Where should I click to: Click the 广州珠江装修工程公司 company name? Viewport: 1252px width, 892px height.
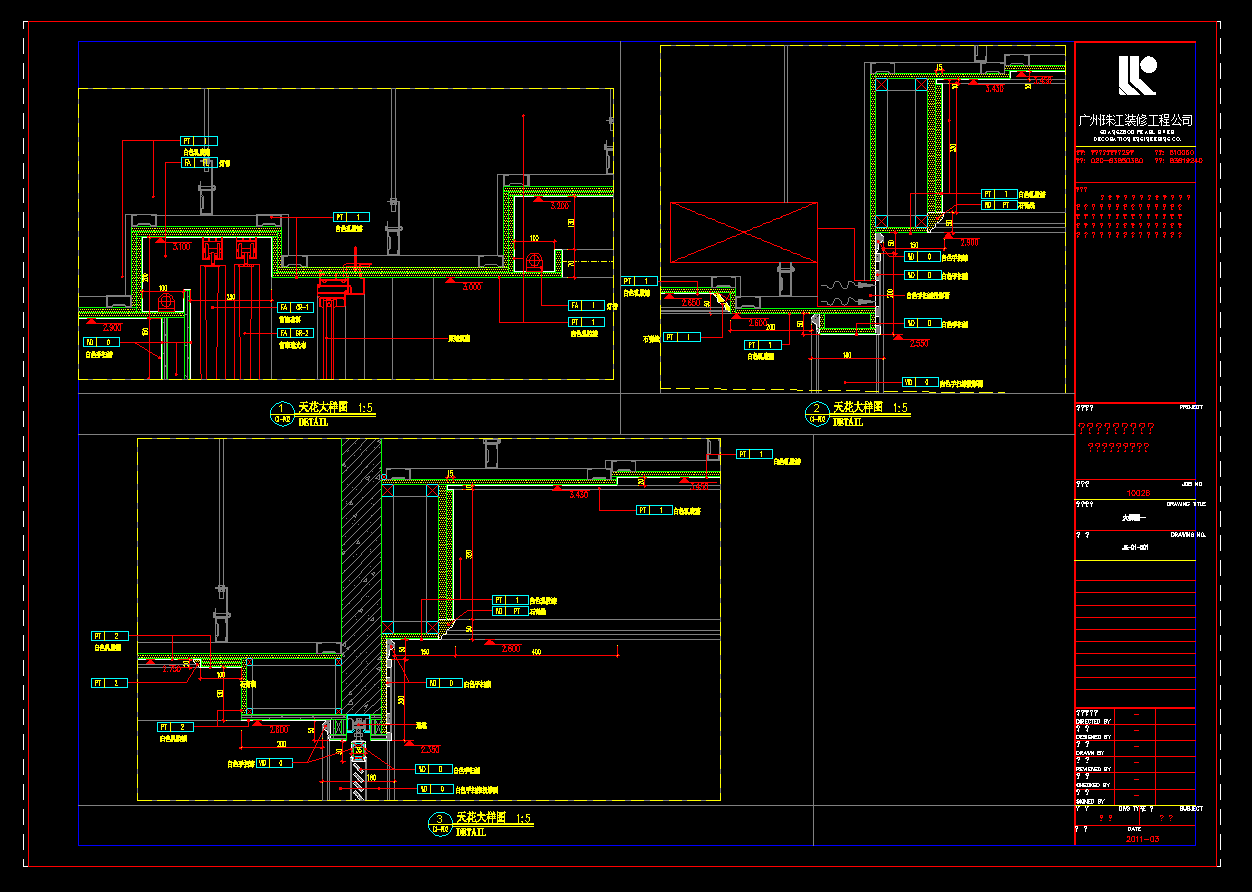[x=1135, y=120]
